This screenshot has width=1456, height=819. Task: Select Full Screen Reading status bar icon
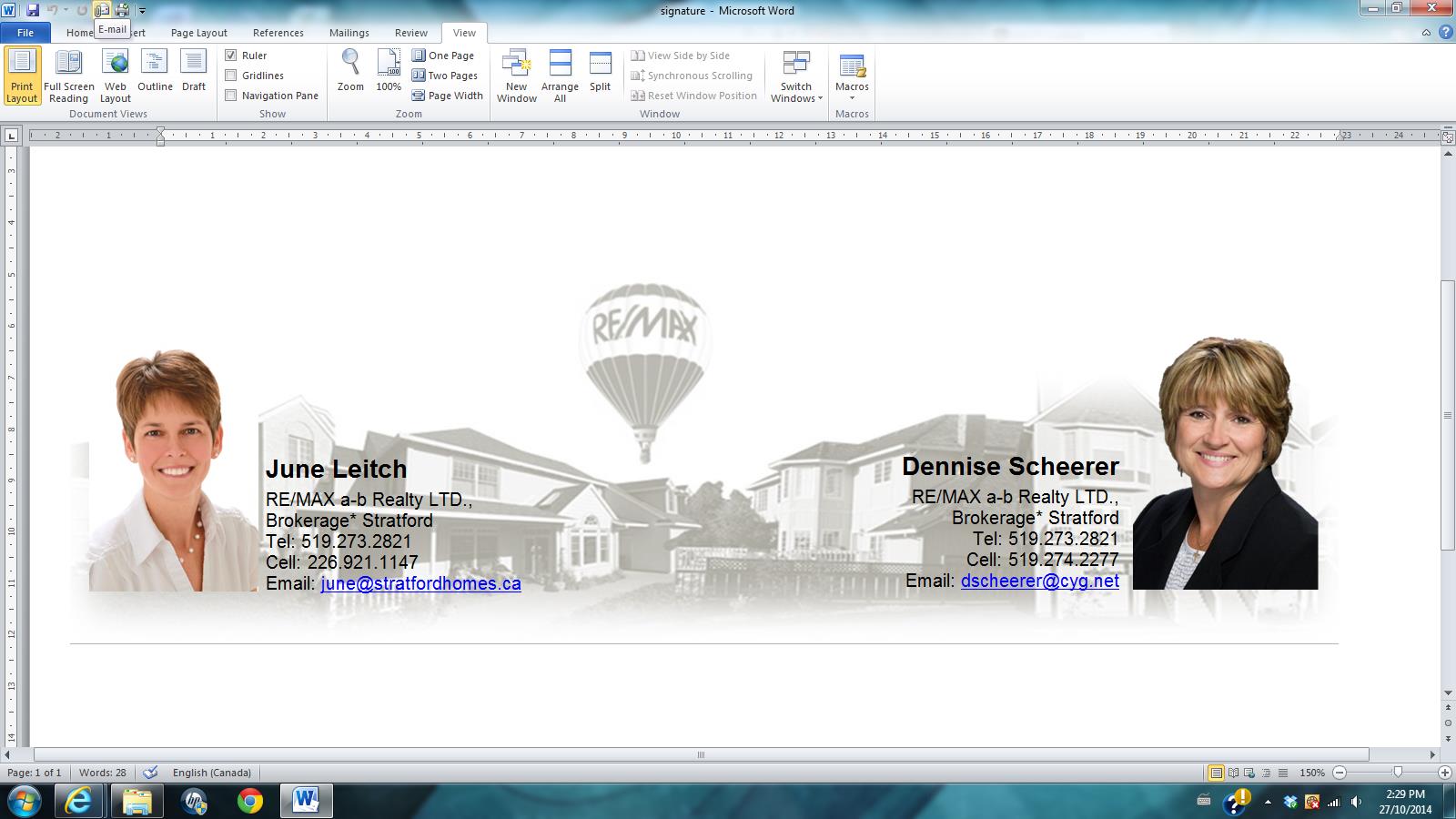tap(1233, 773)
